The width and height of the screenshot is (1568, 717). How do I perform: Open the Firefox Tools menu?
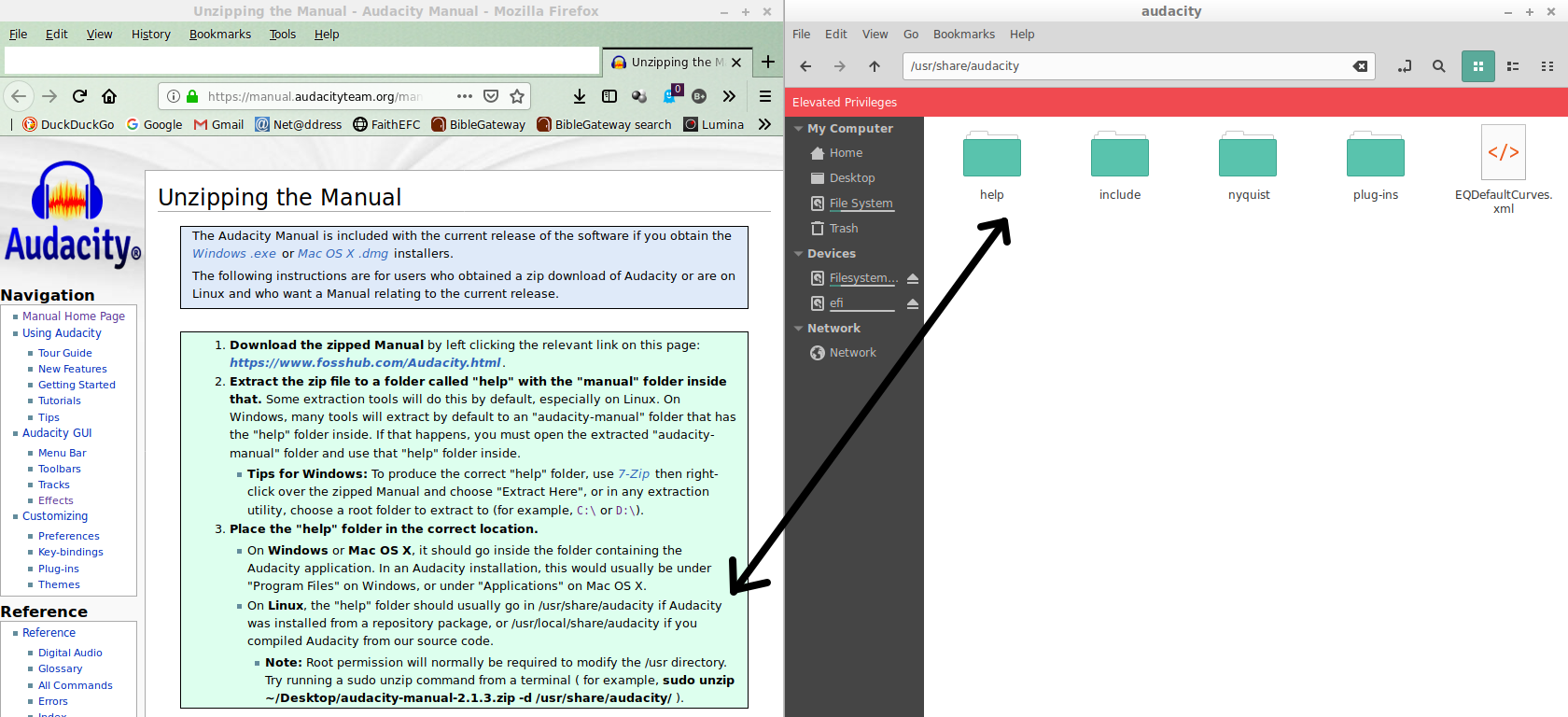coord(283,35)
